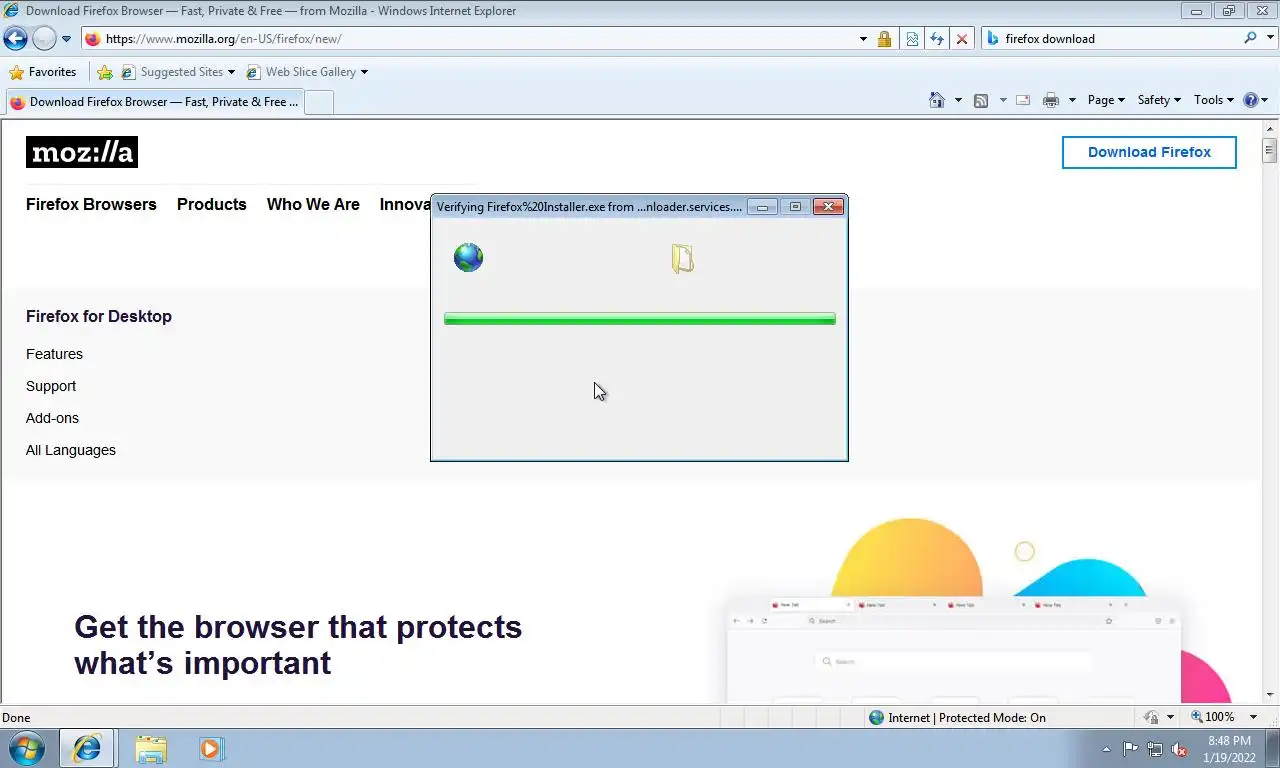Open the Help question mark menu

point(1255,100)
